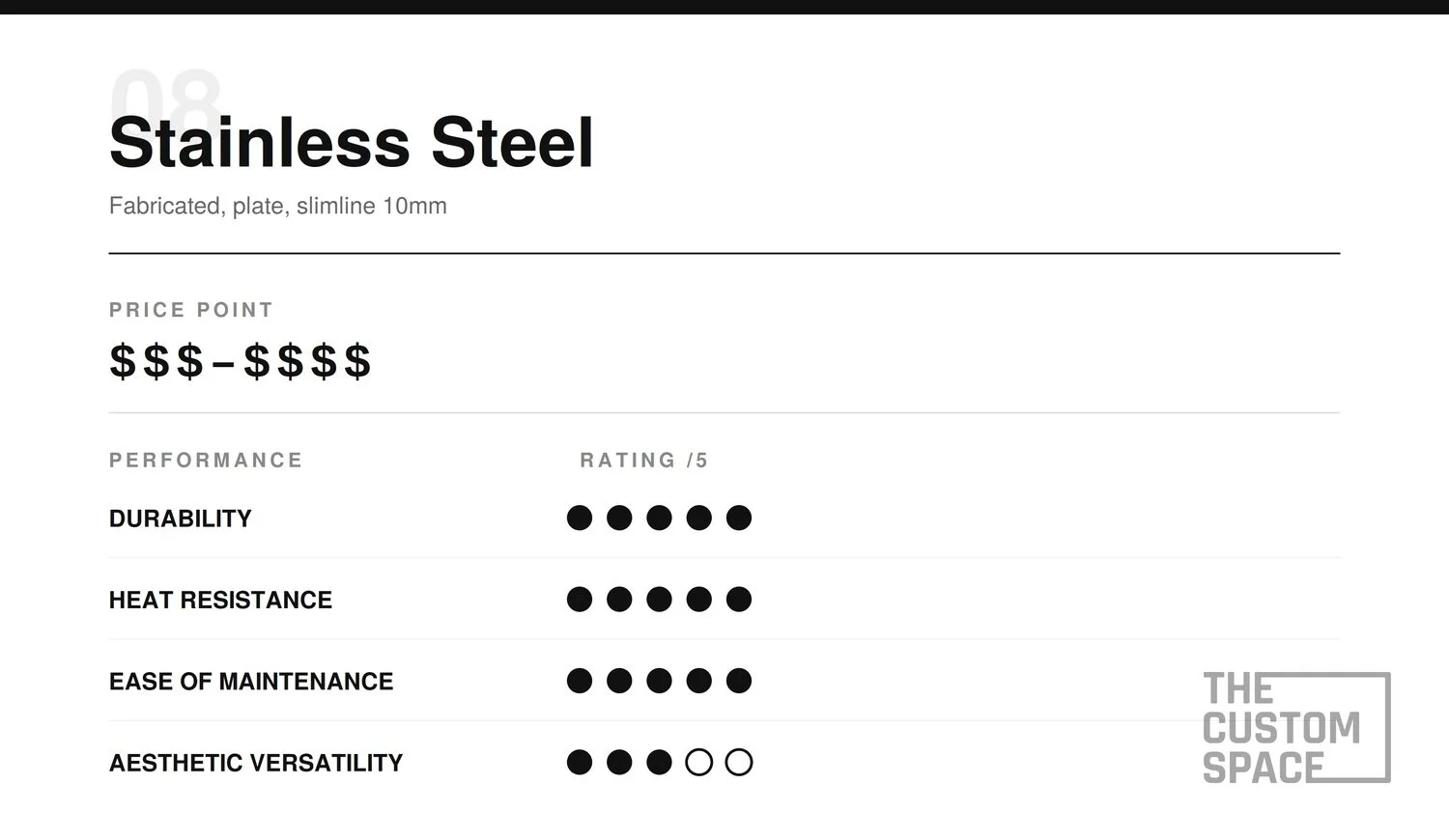Select second dot in Ease of Maintenance row
Screen dimensions: 1449x840
coord(619,681)
